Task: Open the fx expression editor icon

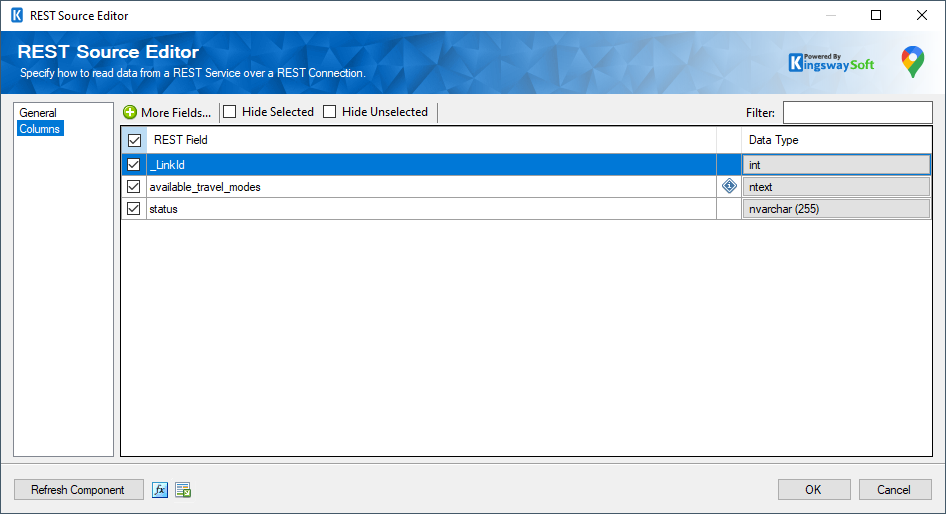Action: [160, 490]
